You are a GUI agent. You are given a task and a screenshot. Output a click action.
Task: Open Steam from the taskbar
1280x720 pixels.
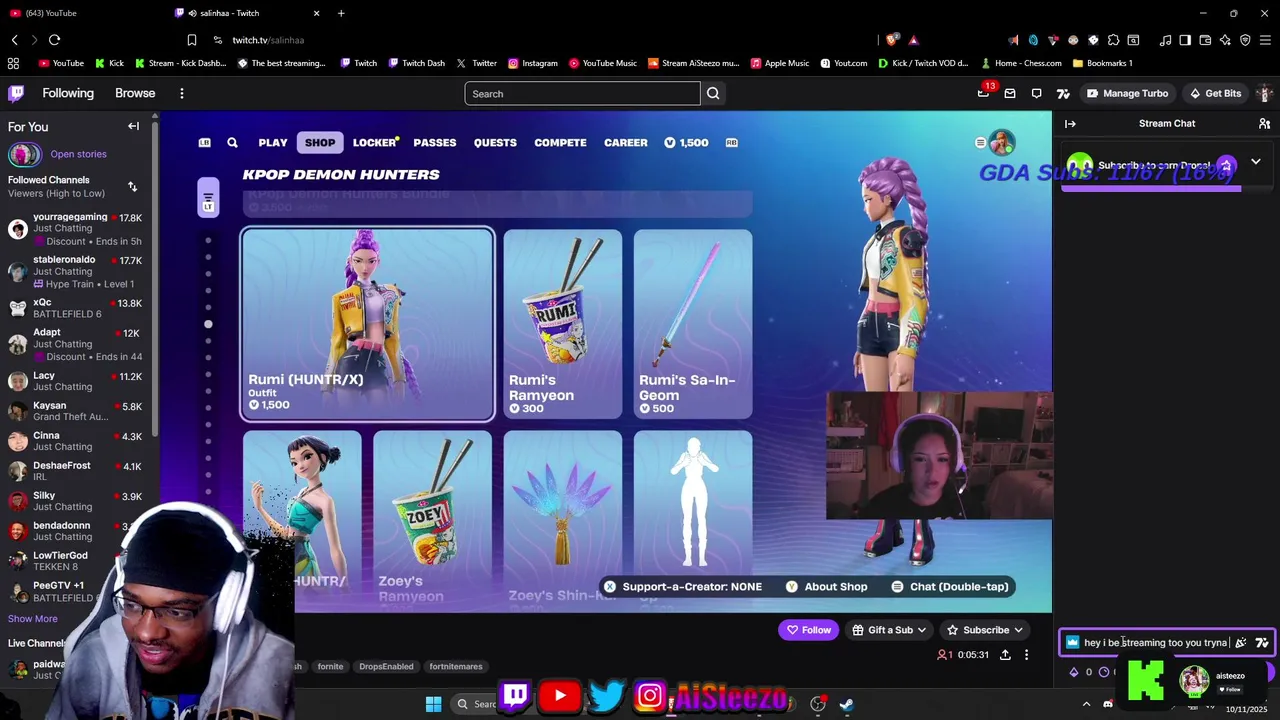pyautogui.click(x=846, y=704)
